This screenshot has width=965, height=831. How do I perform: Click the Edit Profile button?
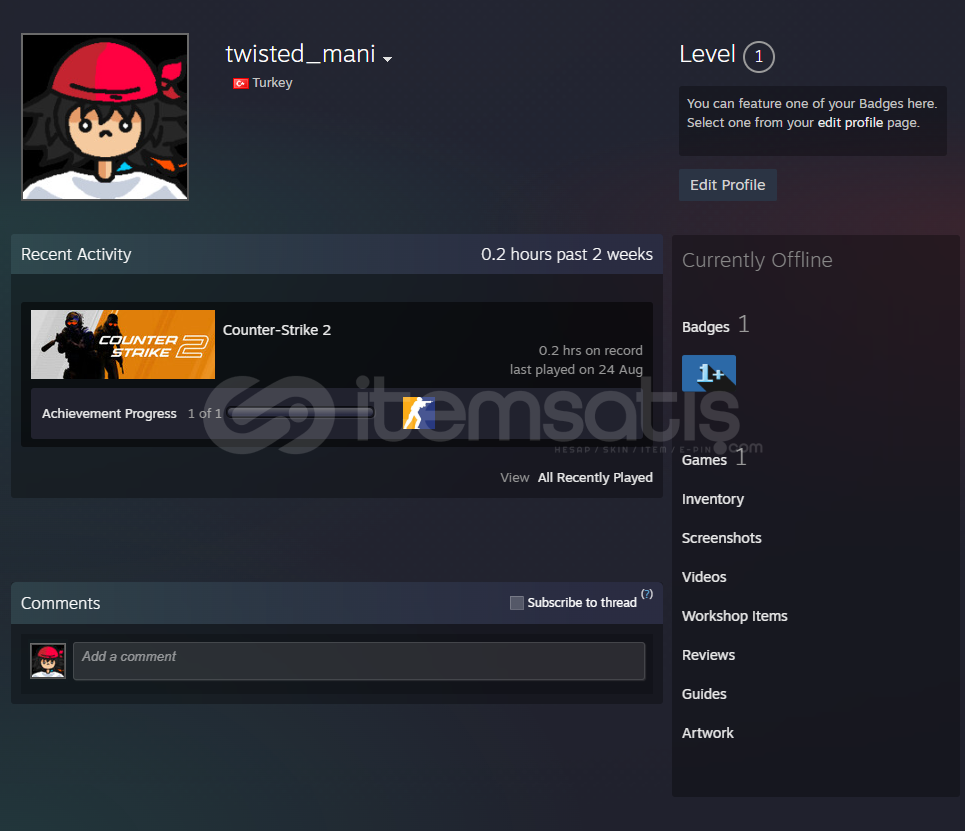(727, 185)
